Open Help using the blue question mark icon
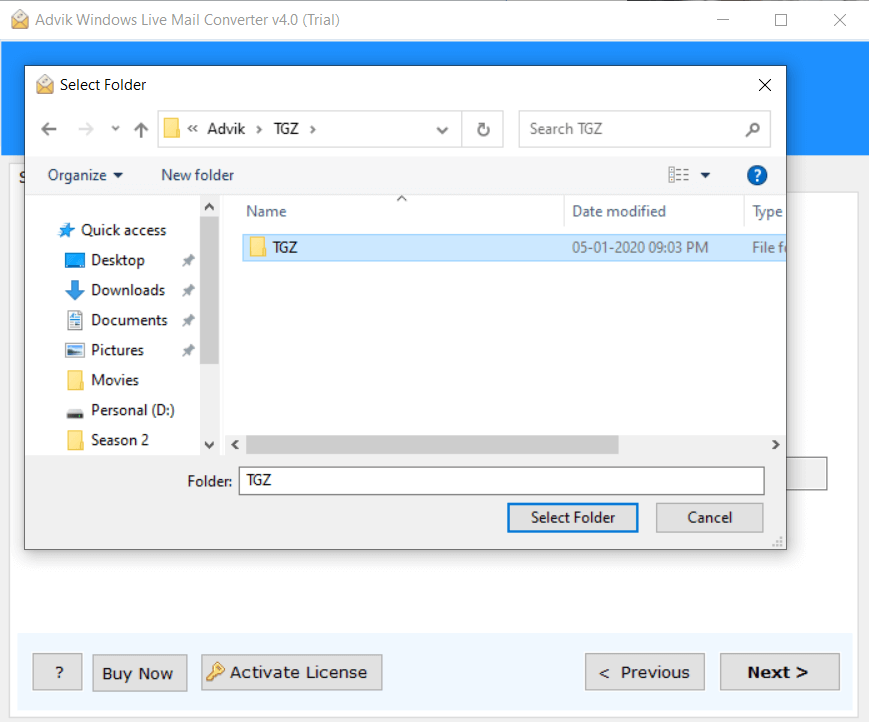The image size is (869, 722). 757,175
